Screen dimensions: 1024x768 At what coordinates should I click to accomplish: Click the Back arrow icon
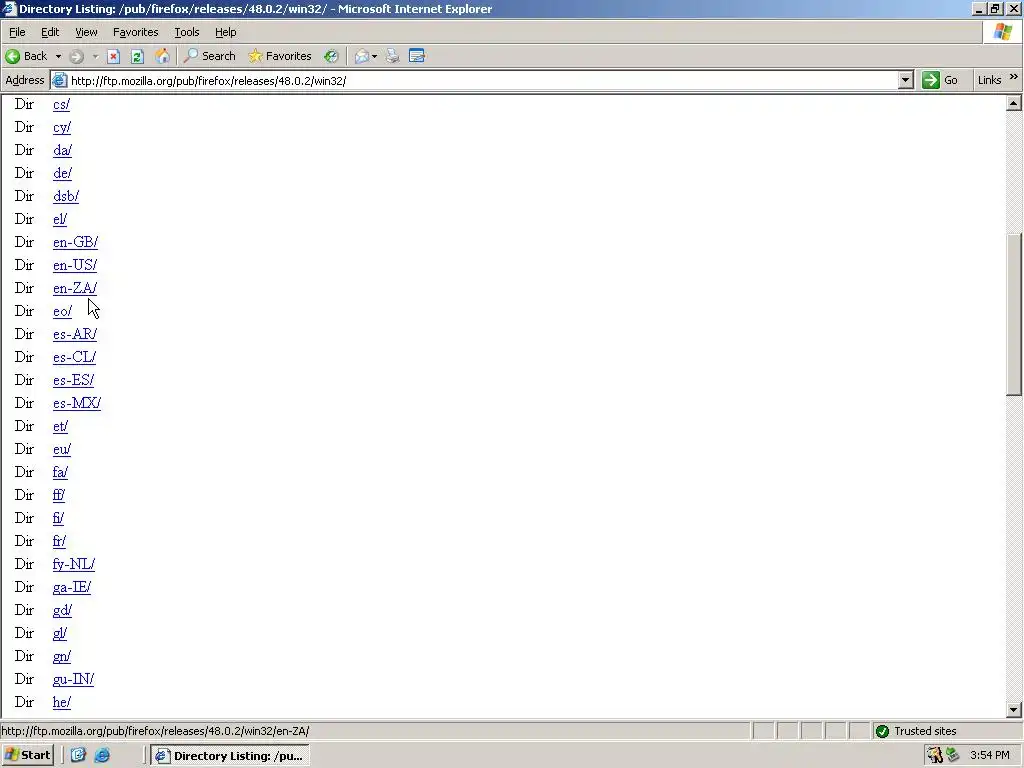(x=12, y=56)
